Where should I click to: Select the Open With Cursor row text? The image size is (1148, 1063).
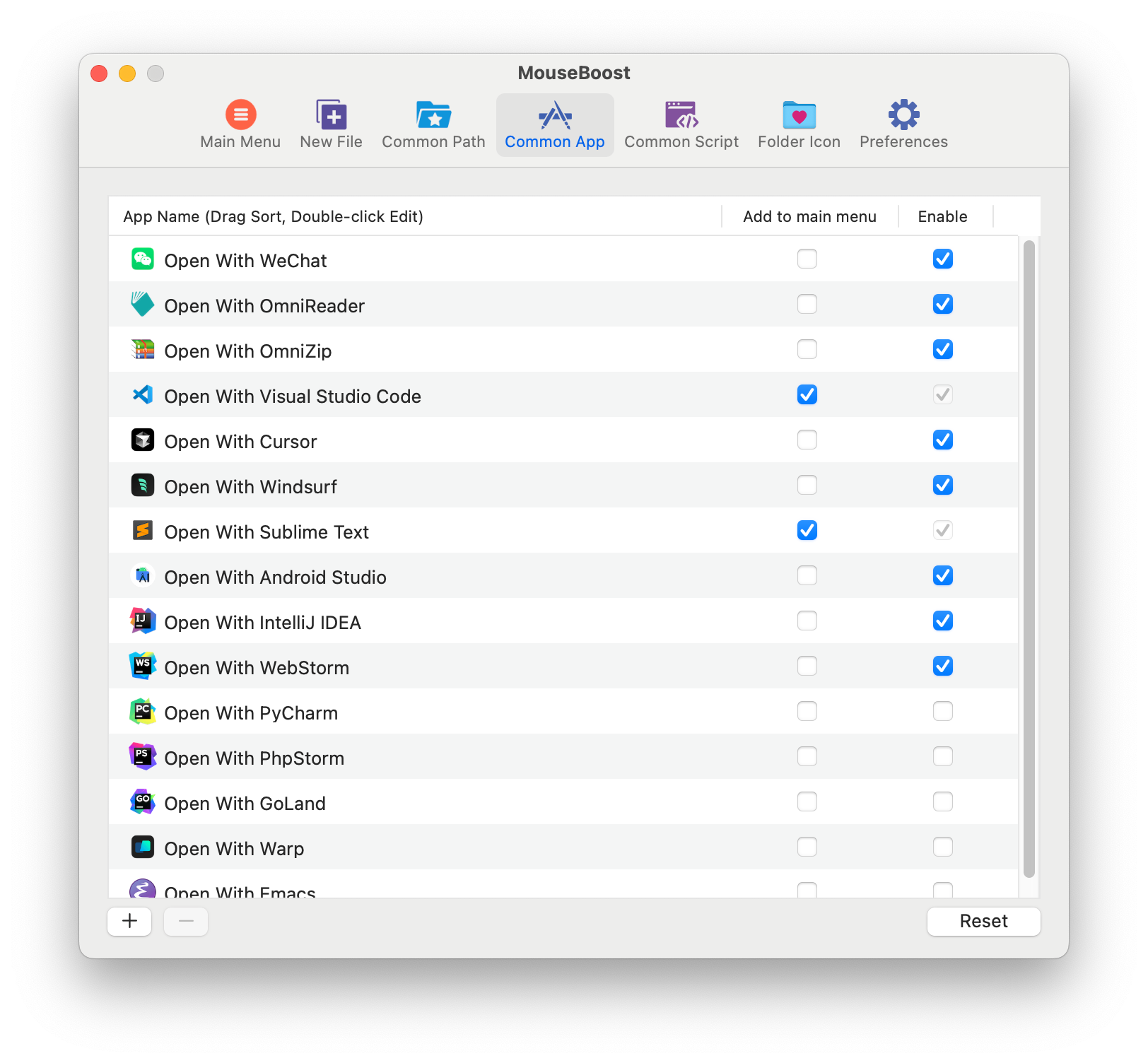click(x=240, y=442)
